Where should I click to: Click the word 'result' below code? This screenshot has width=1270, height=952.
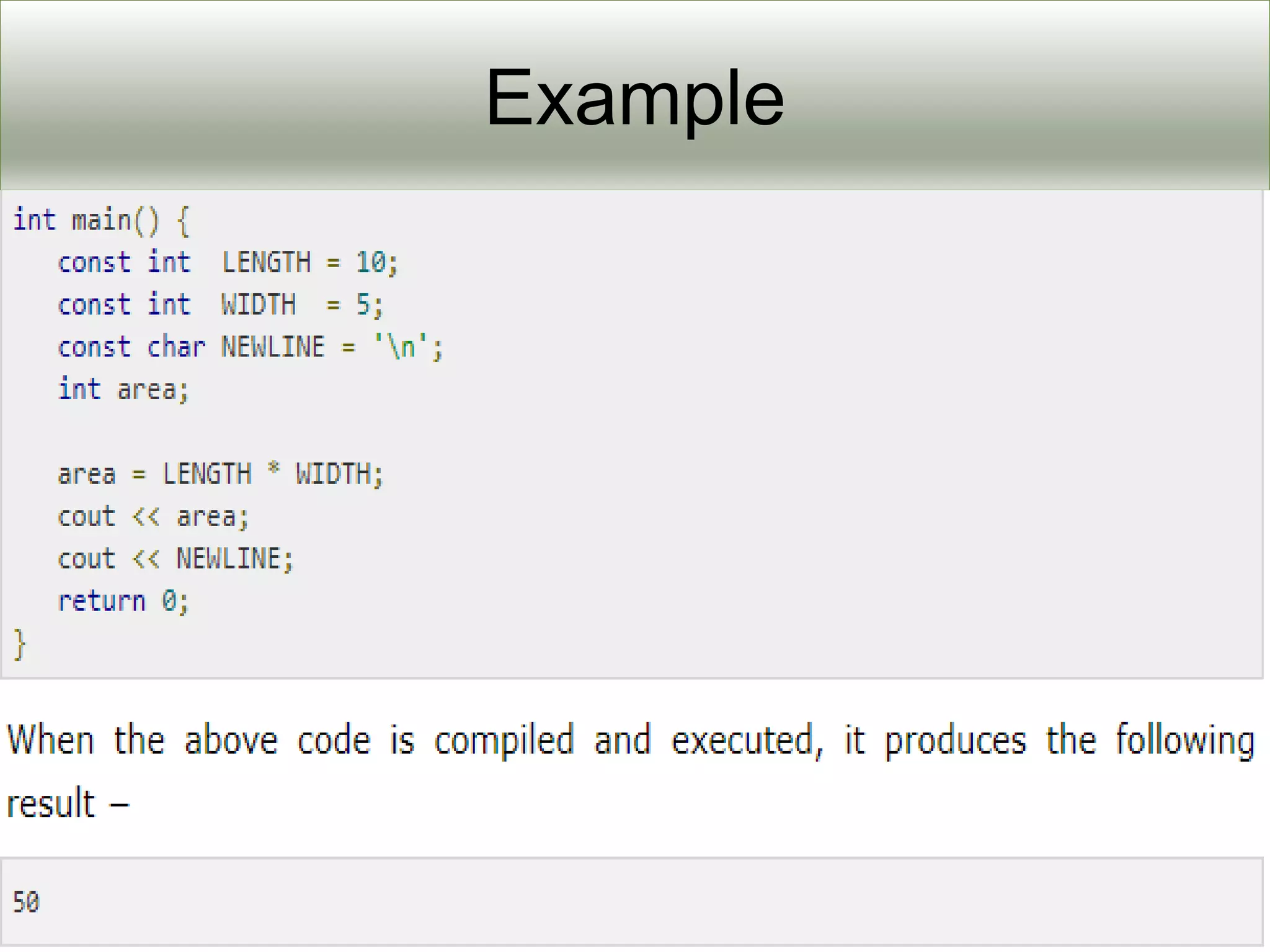tap(51, 804)
